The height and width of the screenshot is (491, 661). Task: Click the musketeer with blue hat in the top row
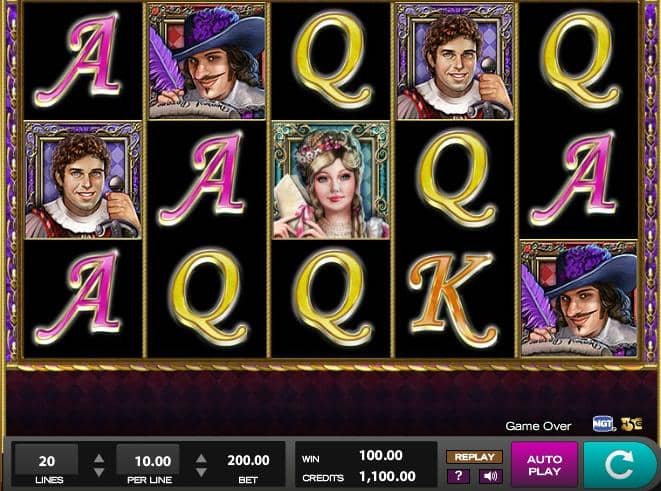[207, 62]
